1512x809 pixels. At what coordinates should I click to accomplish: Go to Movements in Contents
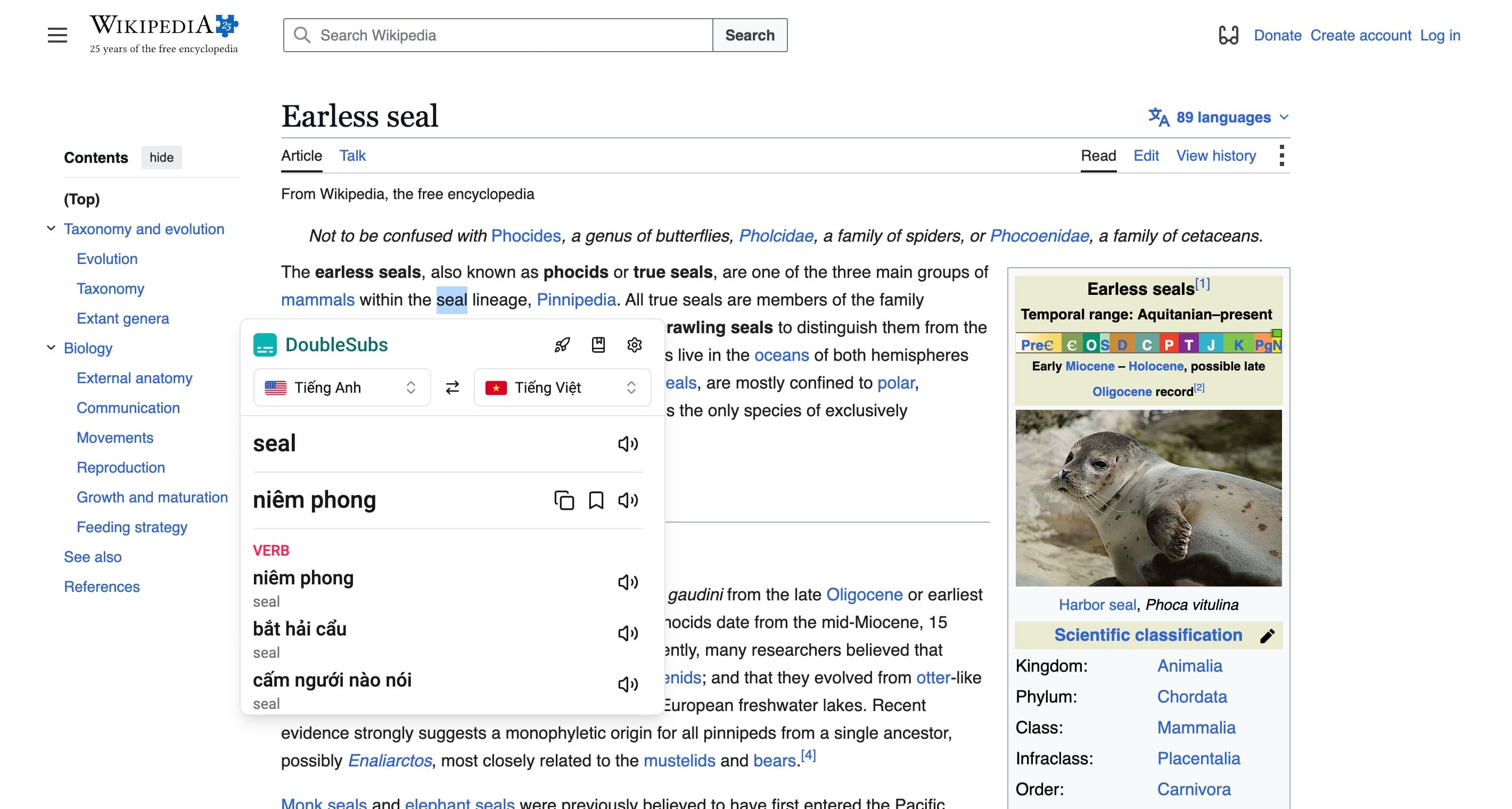click(x=115, y=437)
